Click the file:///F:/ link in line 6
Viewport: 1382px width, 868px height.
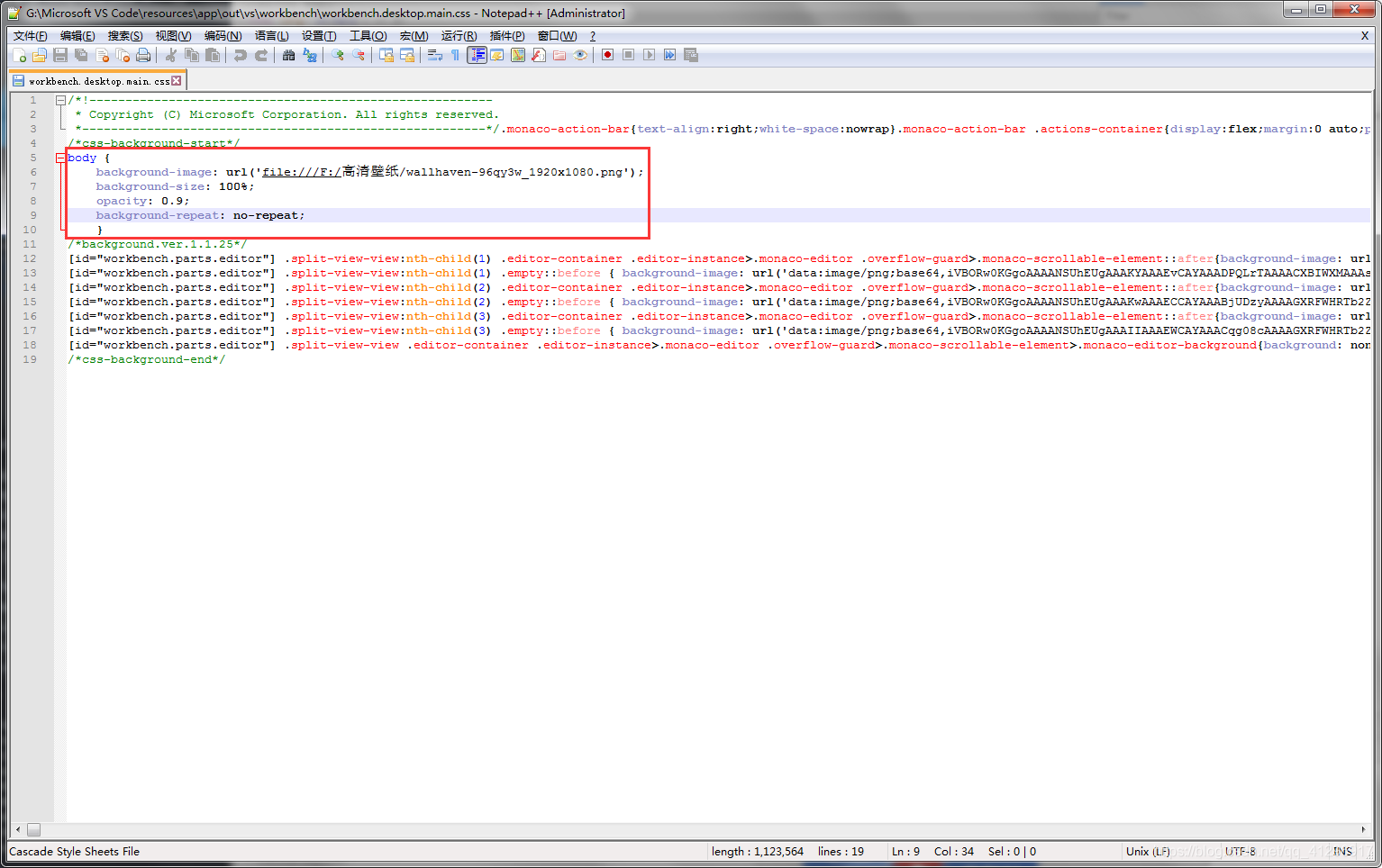click(x=302, y=172)
